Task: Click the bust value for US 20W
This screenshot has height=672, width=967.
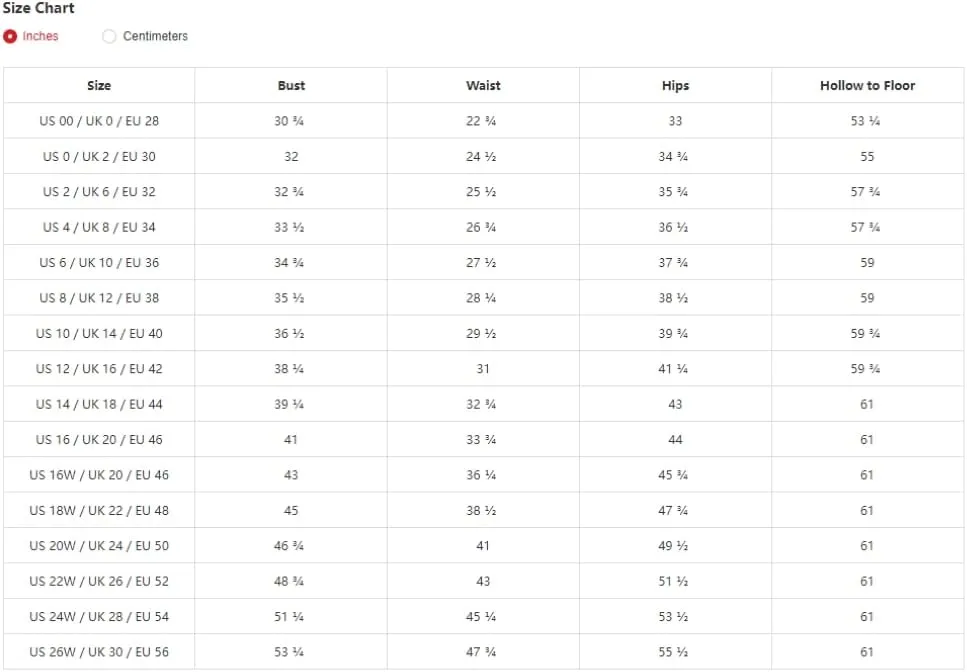Action: click(x=289, y=546)
